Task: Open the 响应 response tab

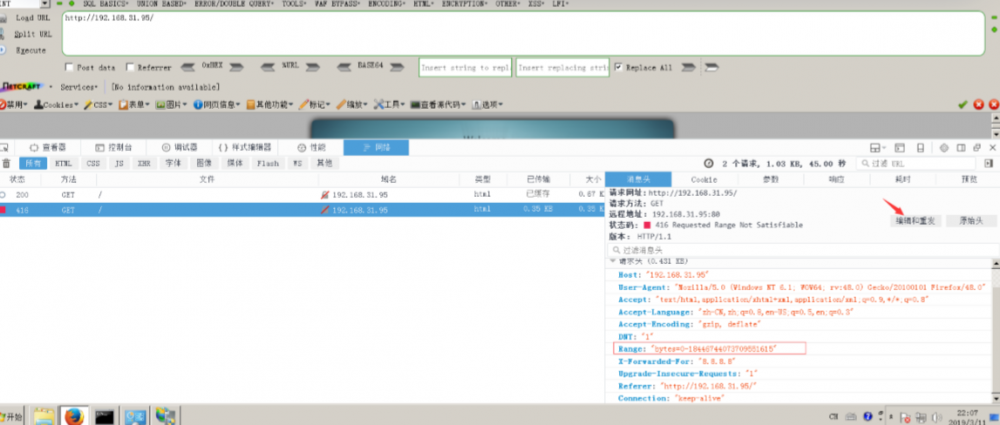Action: (x=836, y=179)
